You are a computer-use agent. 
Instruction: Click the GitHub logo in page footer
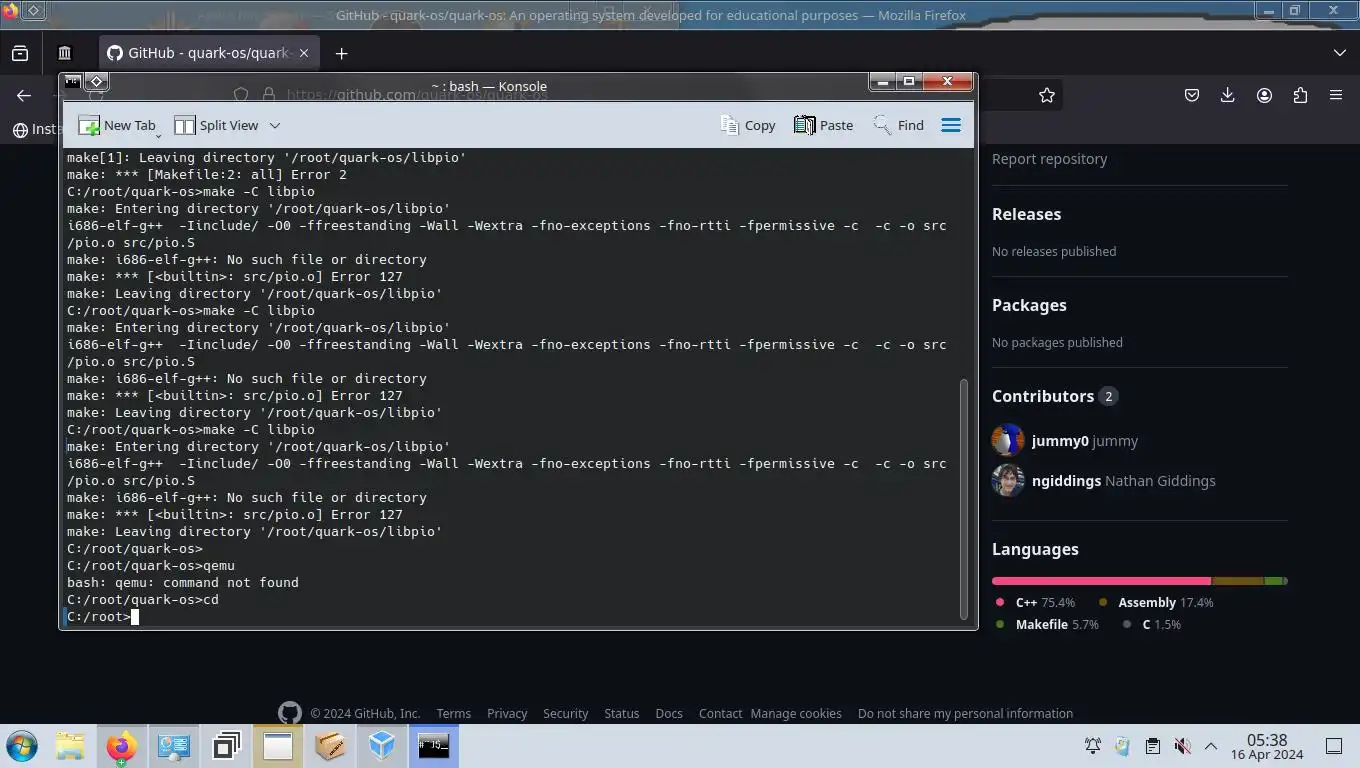pyautogui.click(x=289, y=713)
